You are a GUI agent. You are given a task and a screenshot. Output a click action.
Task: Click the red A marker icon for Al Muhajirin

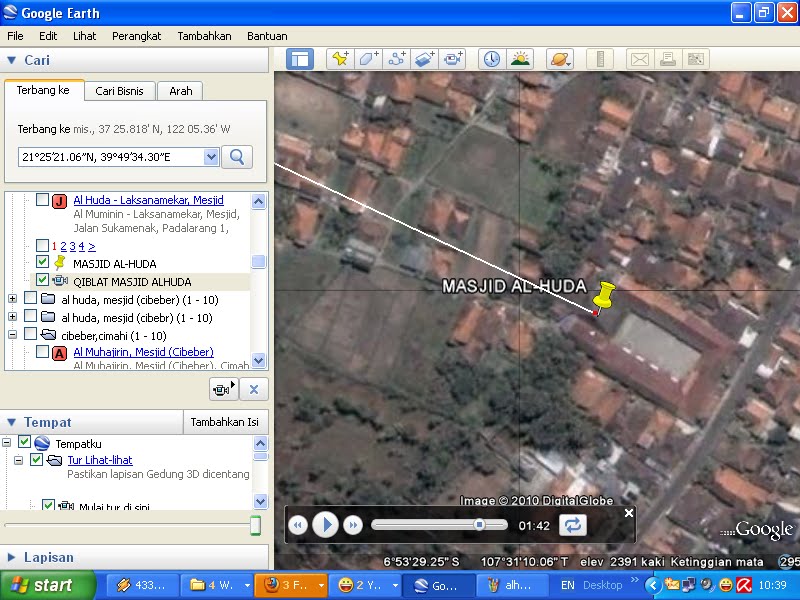60,353
